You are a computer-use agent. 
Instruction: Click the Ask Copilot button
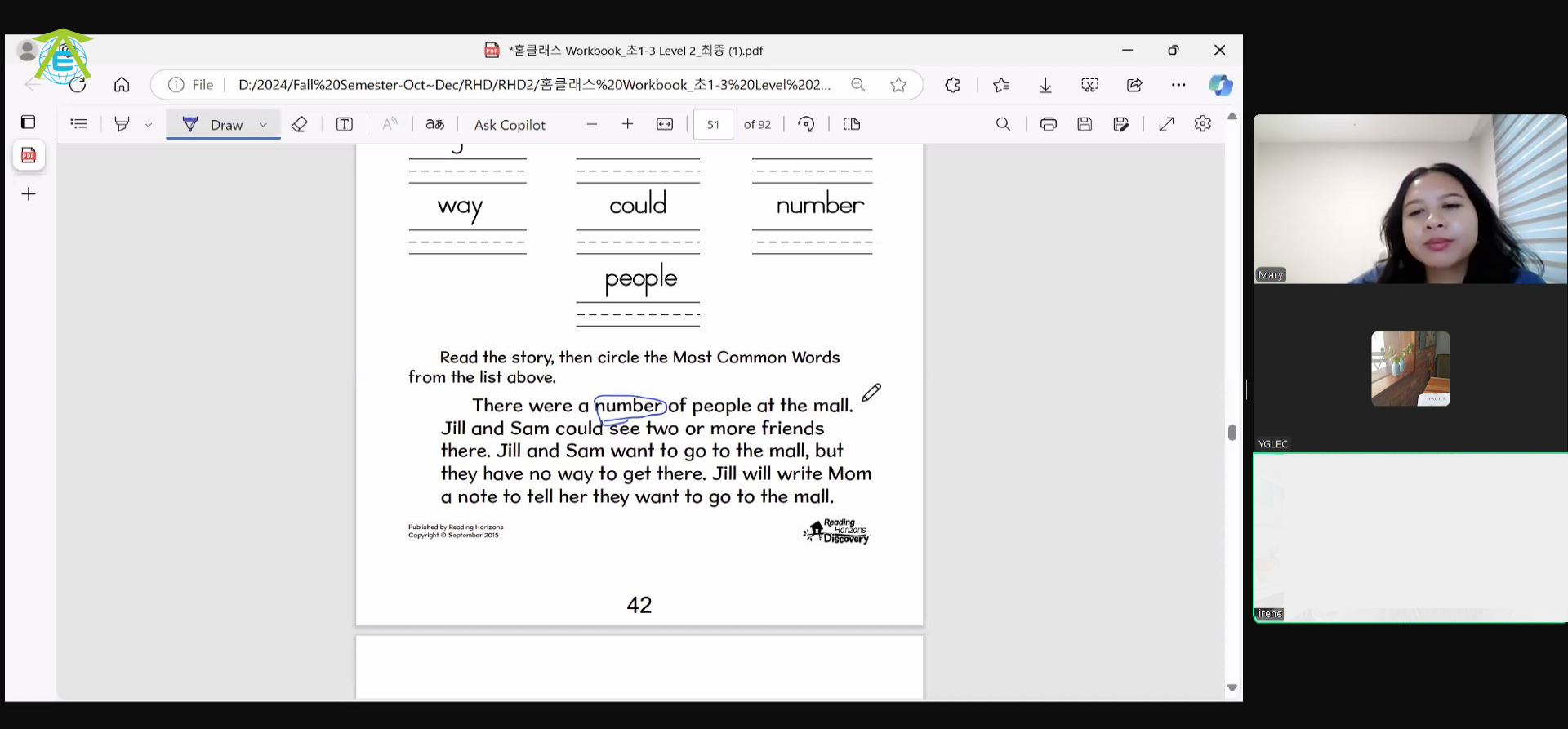[510, 125]
